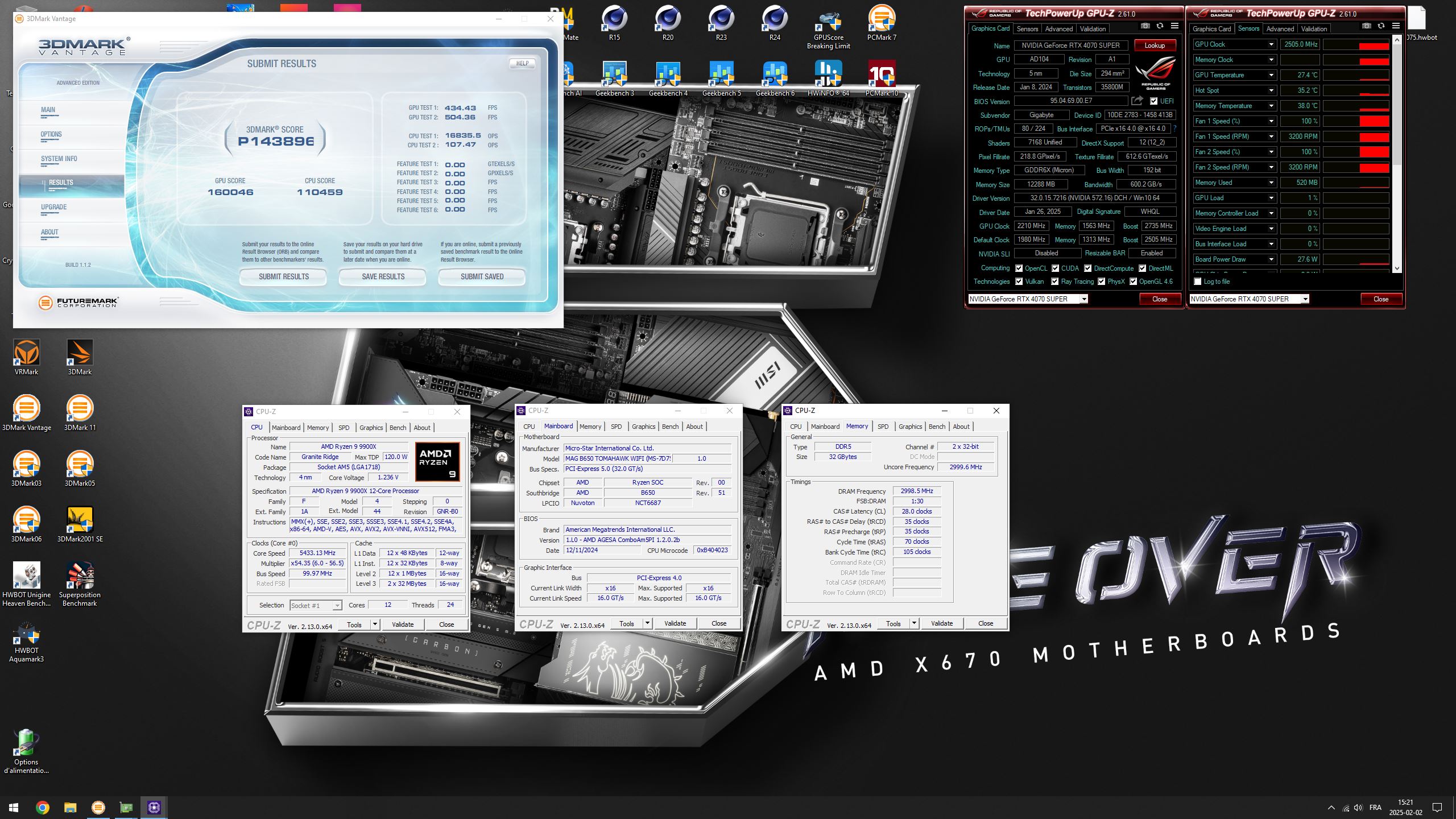
Task: Open the Geekbench 3 desktop icon
Action: click(614, 78)
